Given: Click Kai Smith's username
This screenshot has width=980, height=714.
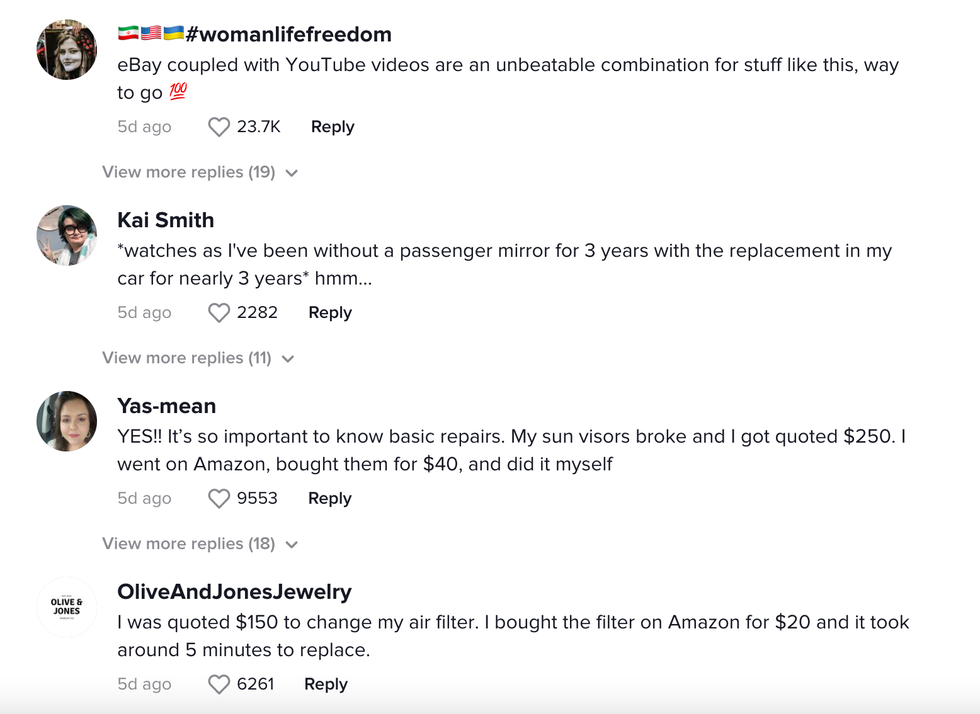Looking at the screenshot, I should coord(165,220).
